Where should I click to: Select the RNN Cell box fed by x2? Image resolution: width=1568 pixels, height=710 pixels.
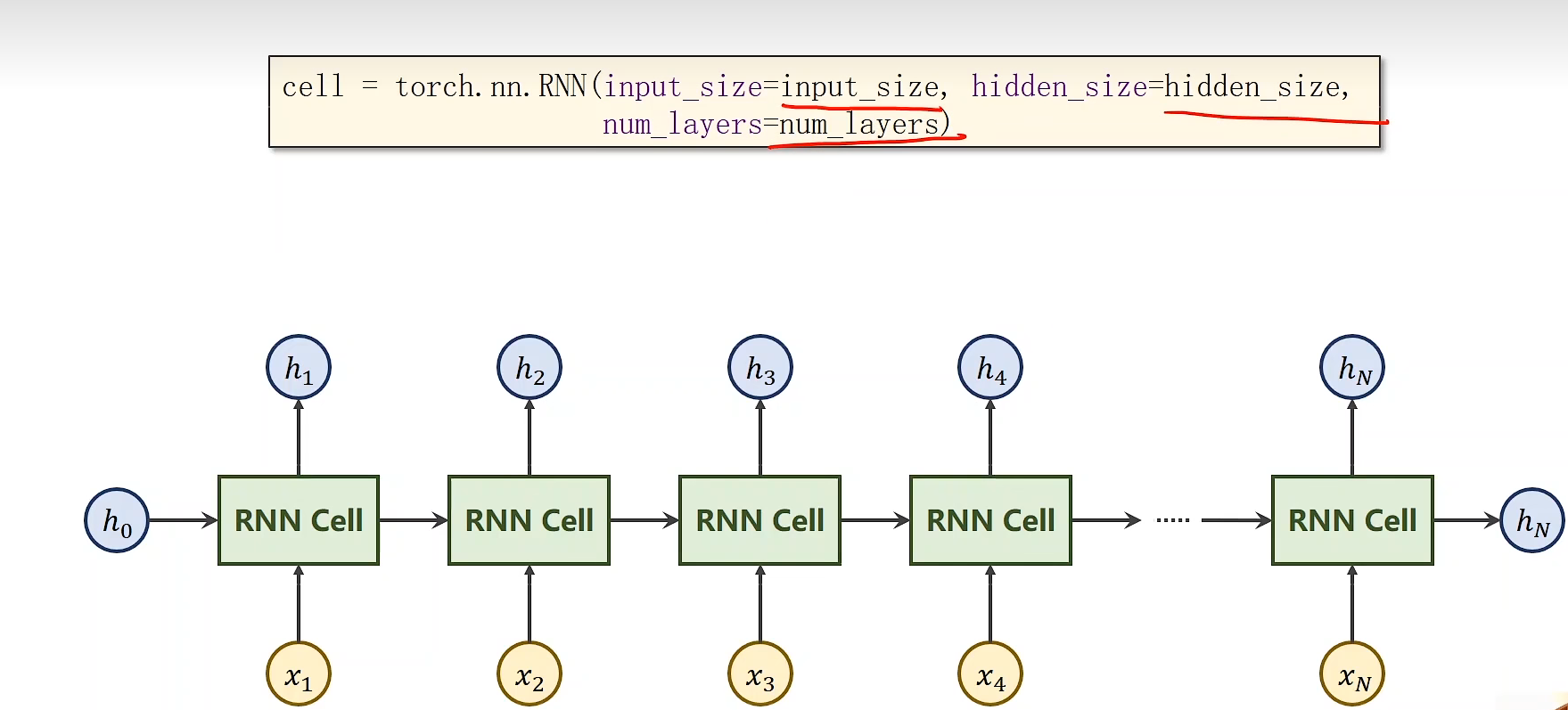(x=530, y=520)
